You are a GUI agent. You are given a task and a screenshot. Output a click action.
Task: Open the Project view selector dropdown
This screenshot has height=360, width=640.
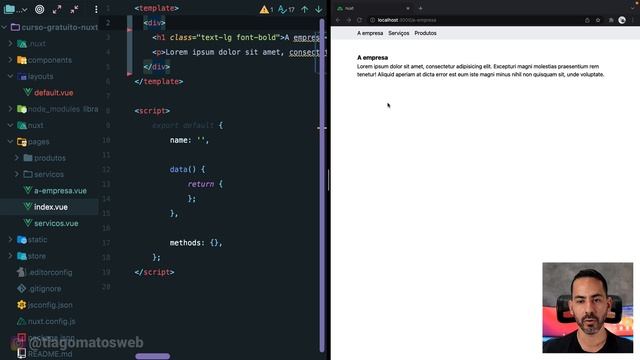(x=15, y=9)
